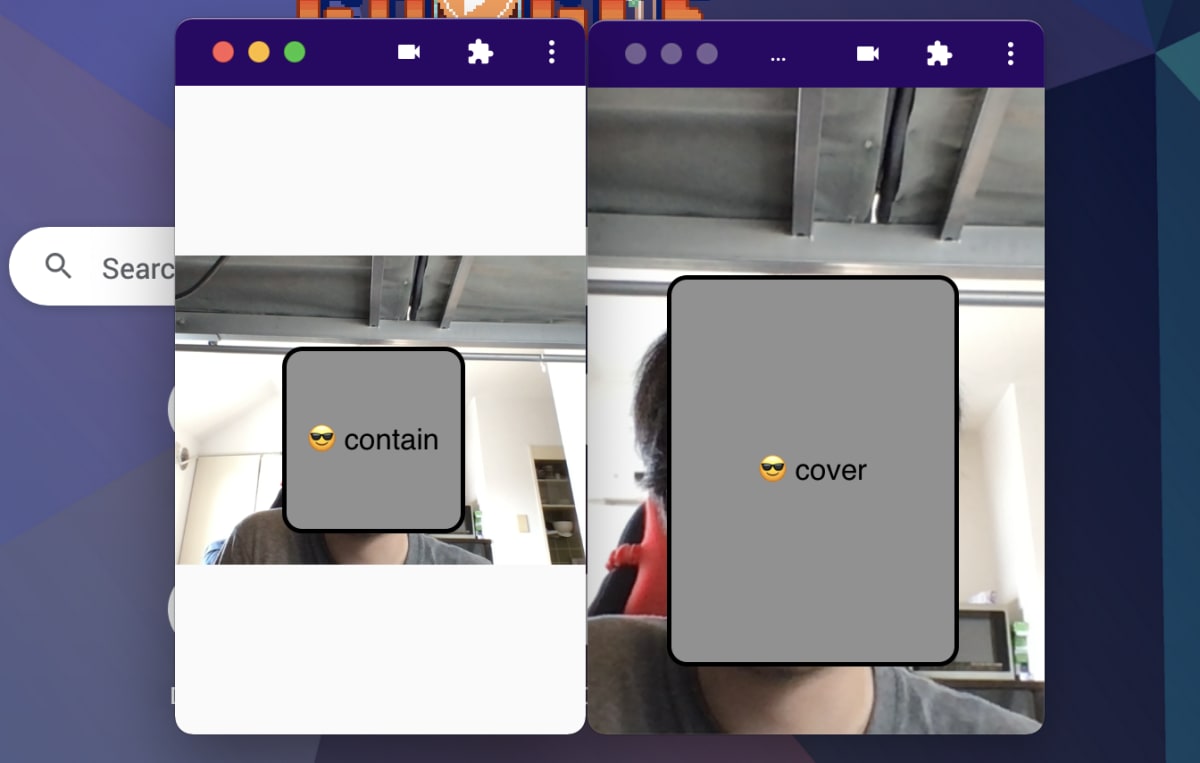Click the camera icon in the cover window
Screen dimensions: 1200x763
tap(868, 53)
